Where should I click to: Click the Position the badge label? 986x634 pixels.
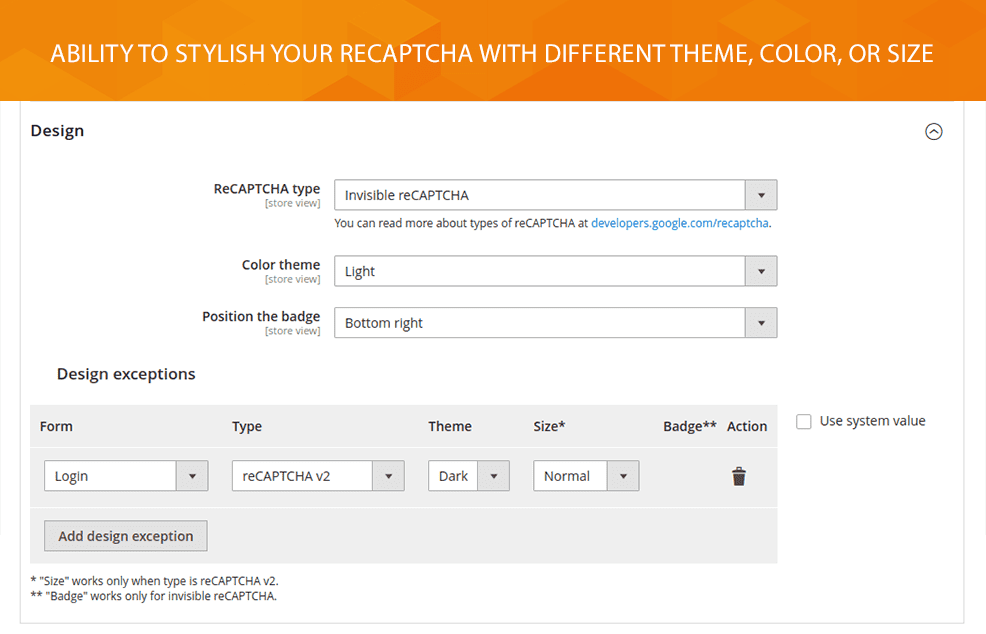click(x=261, y=316)
